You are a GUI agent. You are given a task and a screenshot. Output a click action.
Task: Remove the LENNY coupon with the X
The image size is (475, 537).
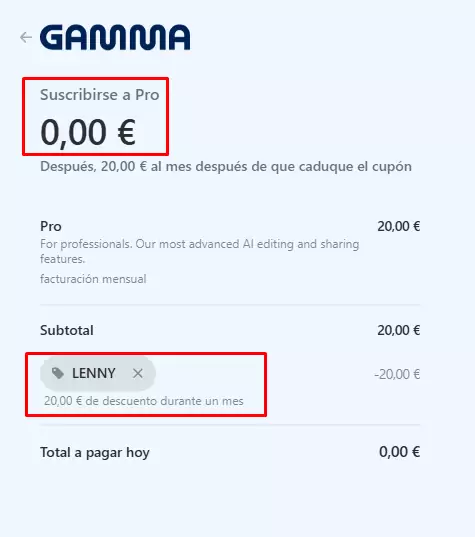click(138, 373)
